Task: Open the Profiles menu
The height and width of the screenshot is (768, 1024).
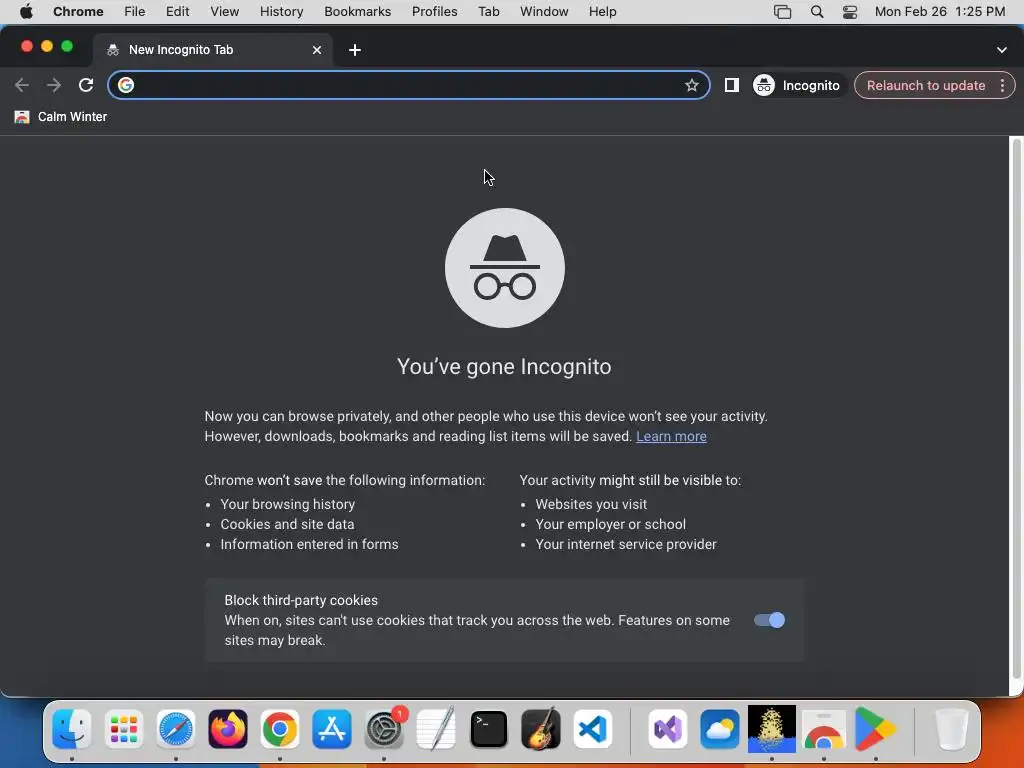Action: (434, 12)
